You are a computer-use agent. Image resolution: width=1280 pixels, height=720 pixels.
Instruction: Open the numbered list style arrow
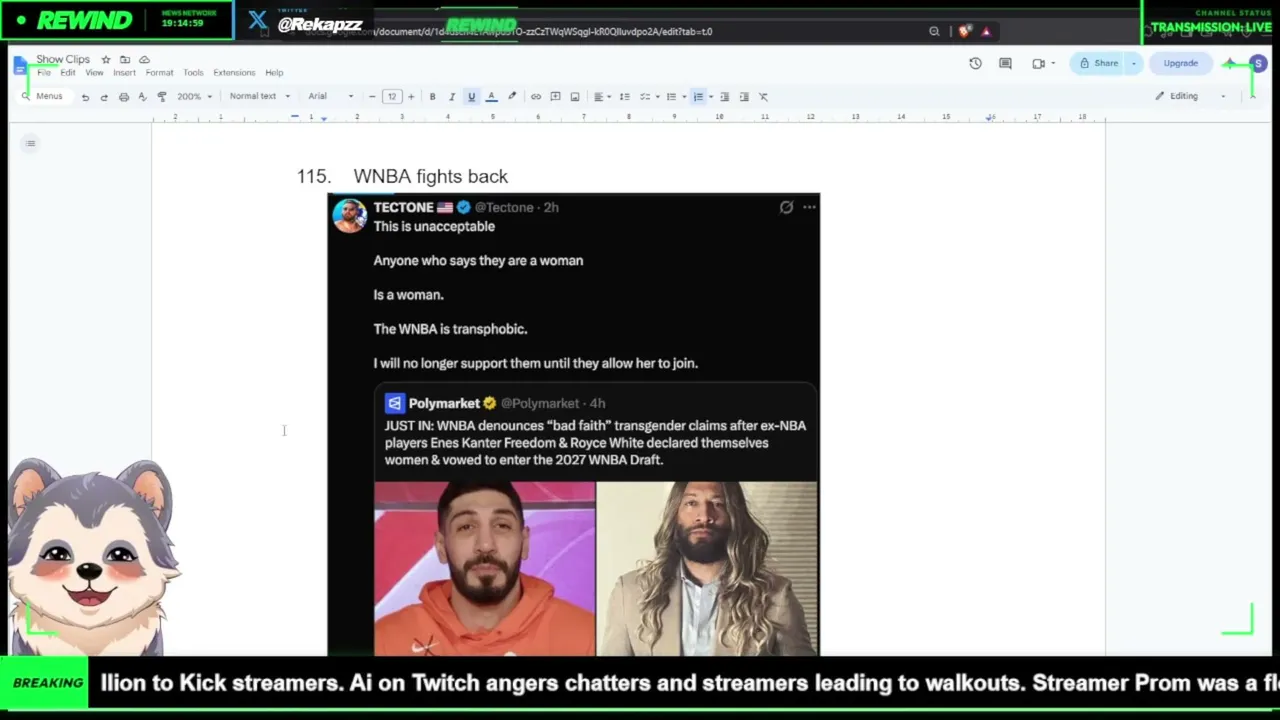click(x=710, y=97)
